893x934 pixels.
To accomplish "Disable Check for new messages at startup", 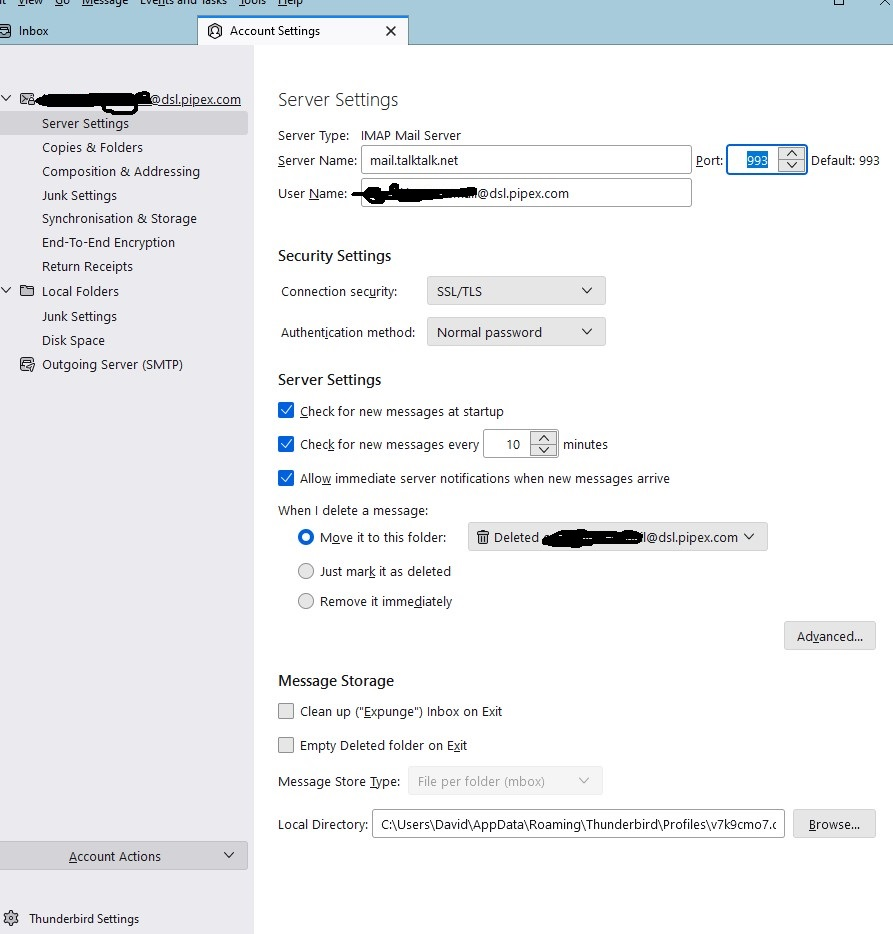I will point(287,411).
